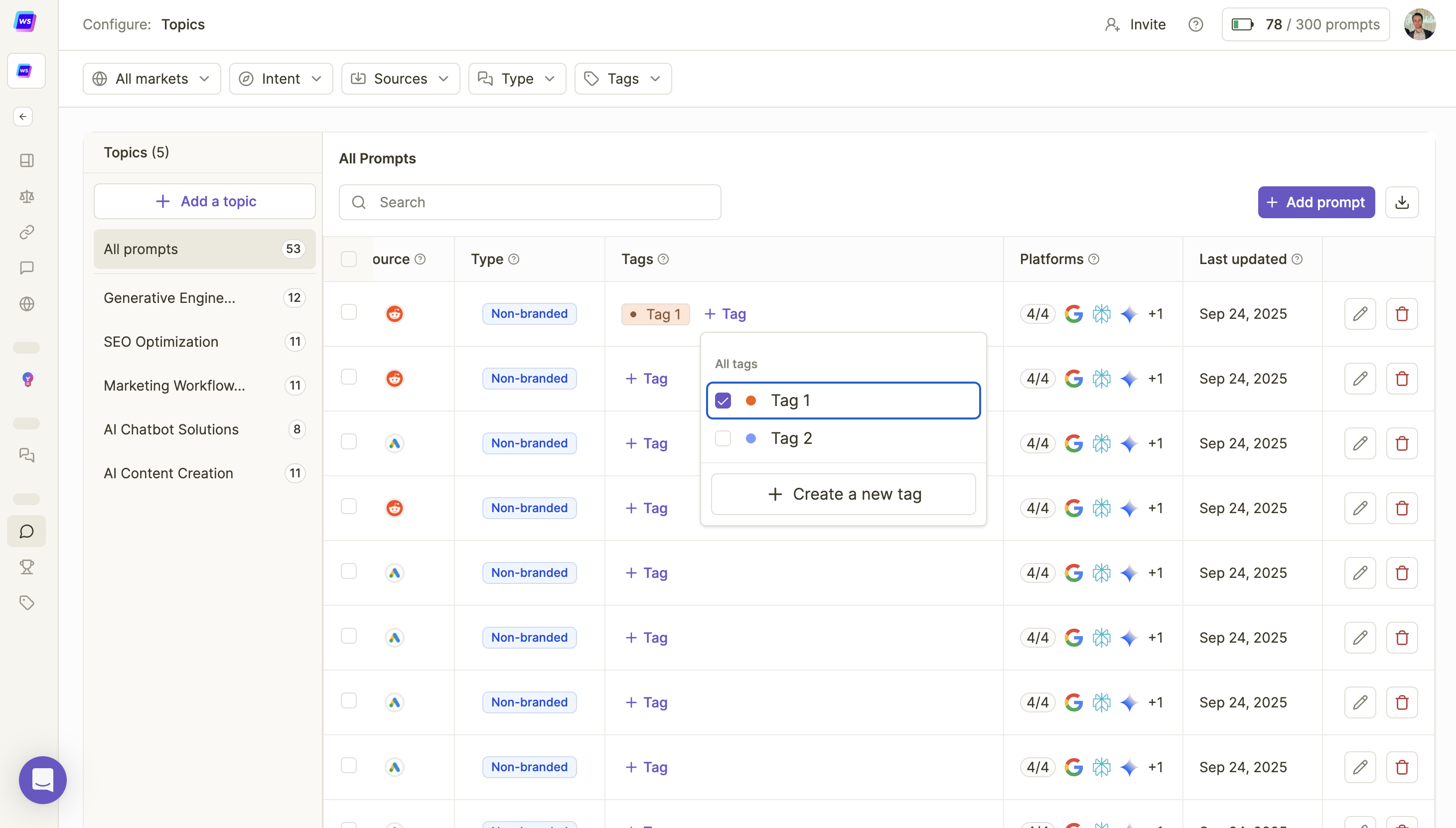Click Create a new tag button
This screenshot has width=1456, height=828.
(843, 494)
